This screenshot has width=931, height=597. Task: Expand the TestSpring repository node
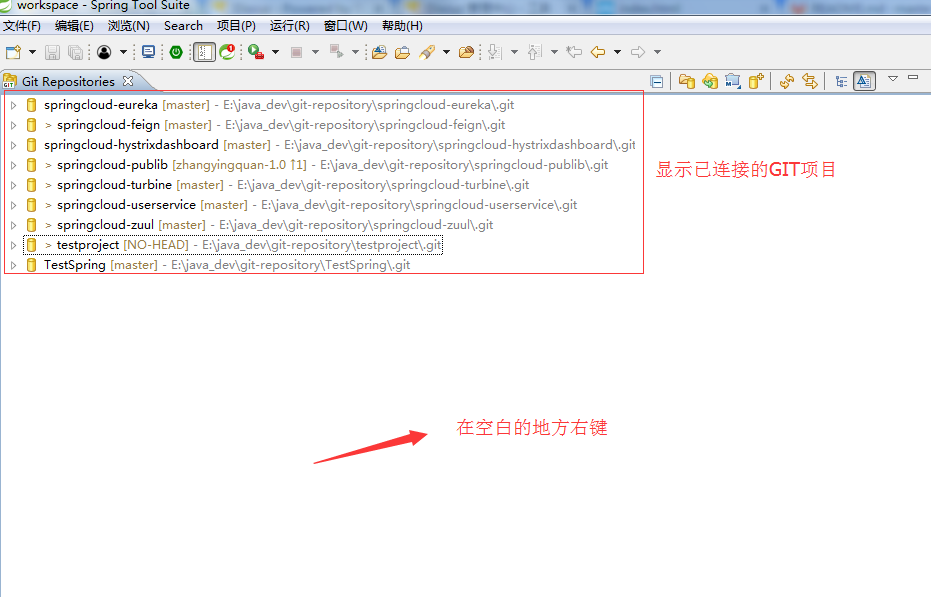pyautogui.click(x=13, y=265)
